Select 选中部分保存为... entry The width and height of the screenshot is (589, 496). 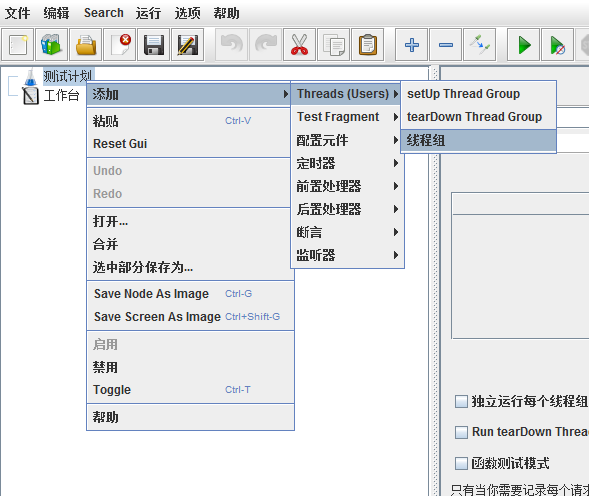coord(190,267)
